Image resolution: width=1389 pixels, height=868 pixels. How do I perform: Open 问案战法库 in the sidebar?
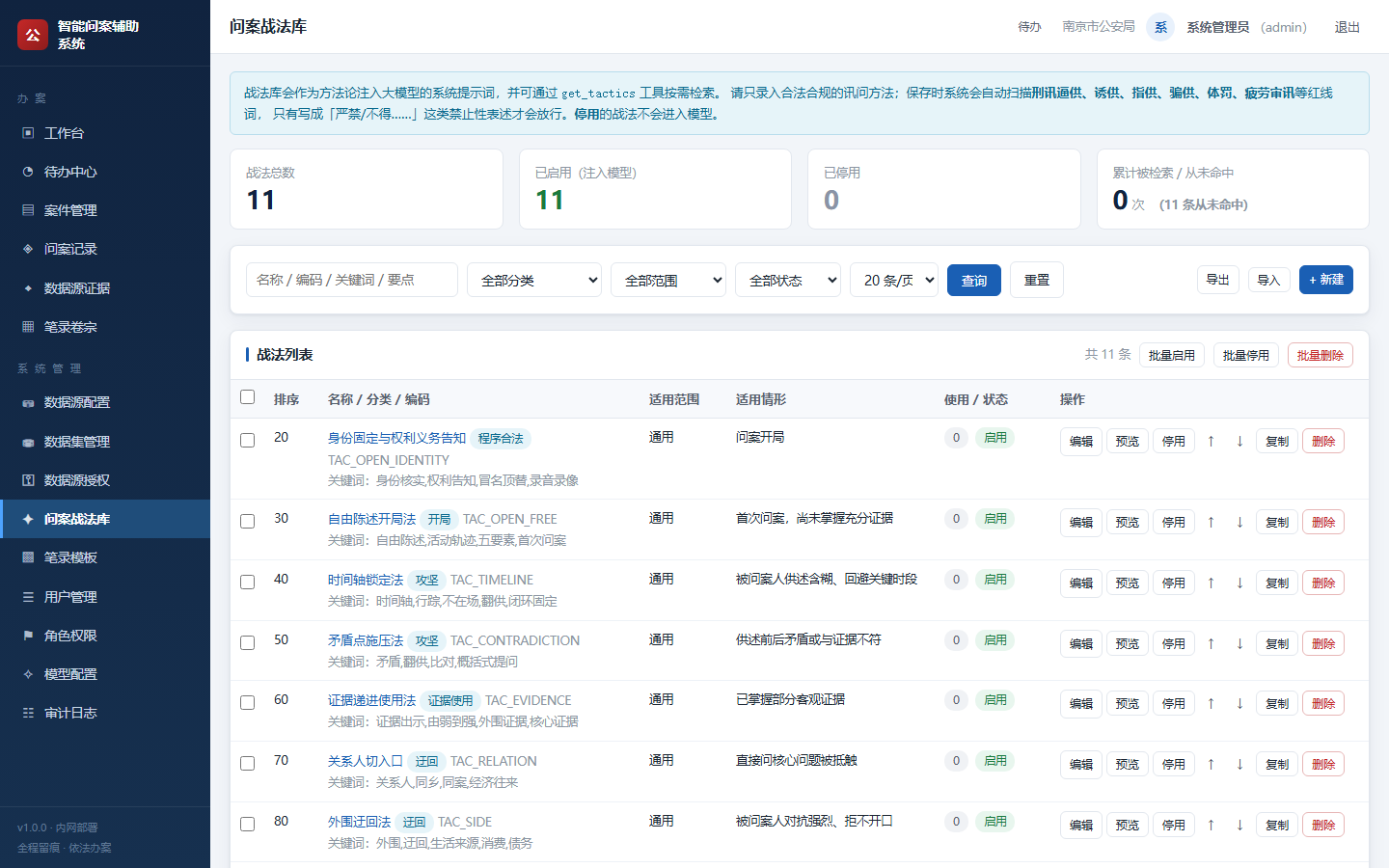pos(105,519)
